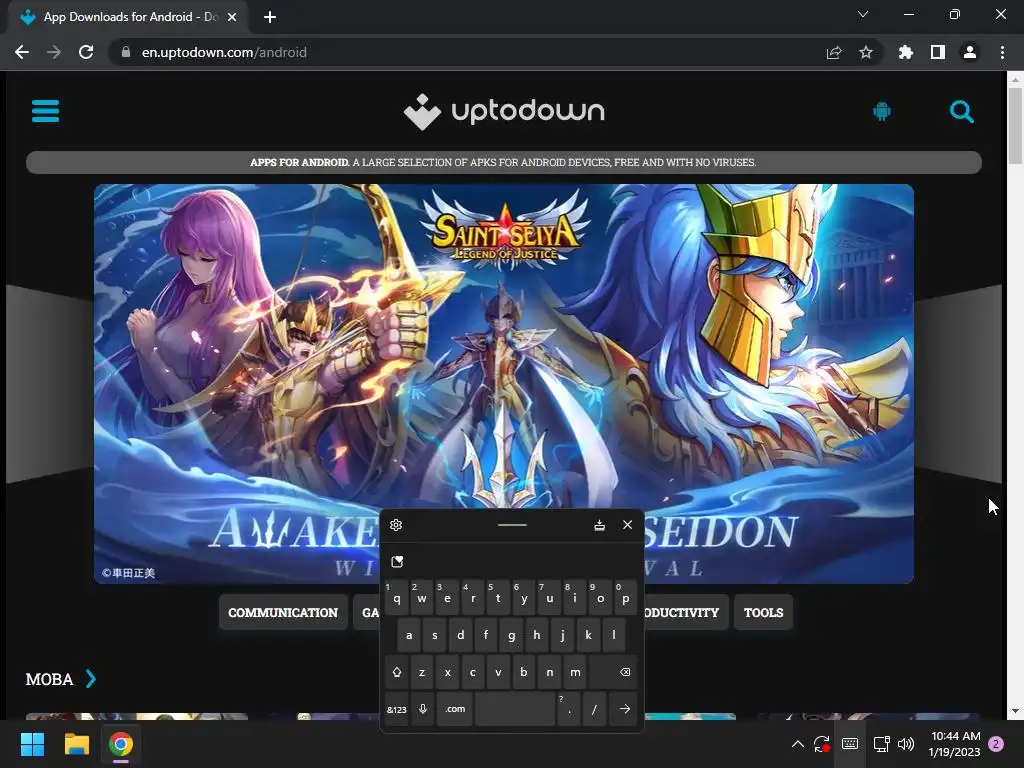This screenshot has width=1024, height=768.
Task: Open the site search magnifier
Action: (961, 112)
